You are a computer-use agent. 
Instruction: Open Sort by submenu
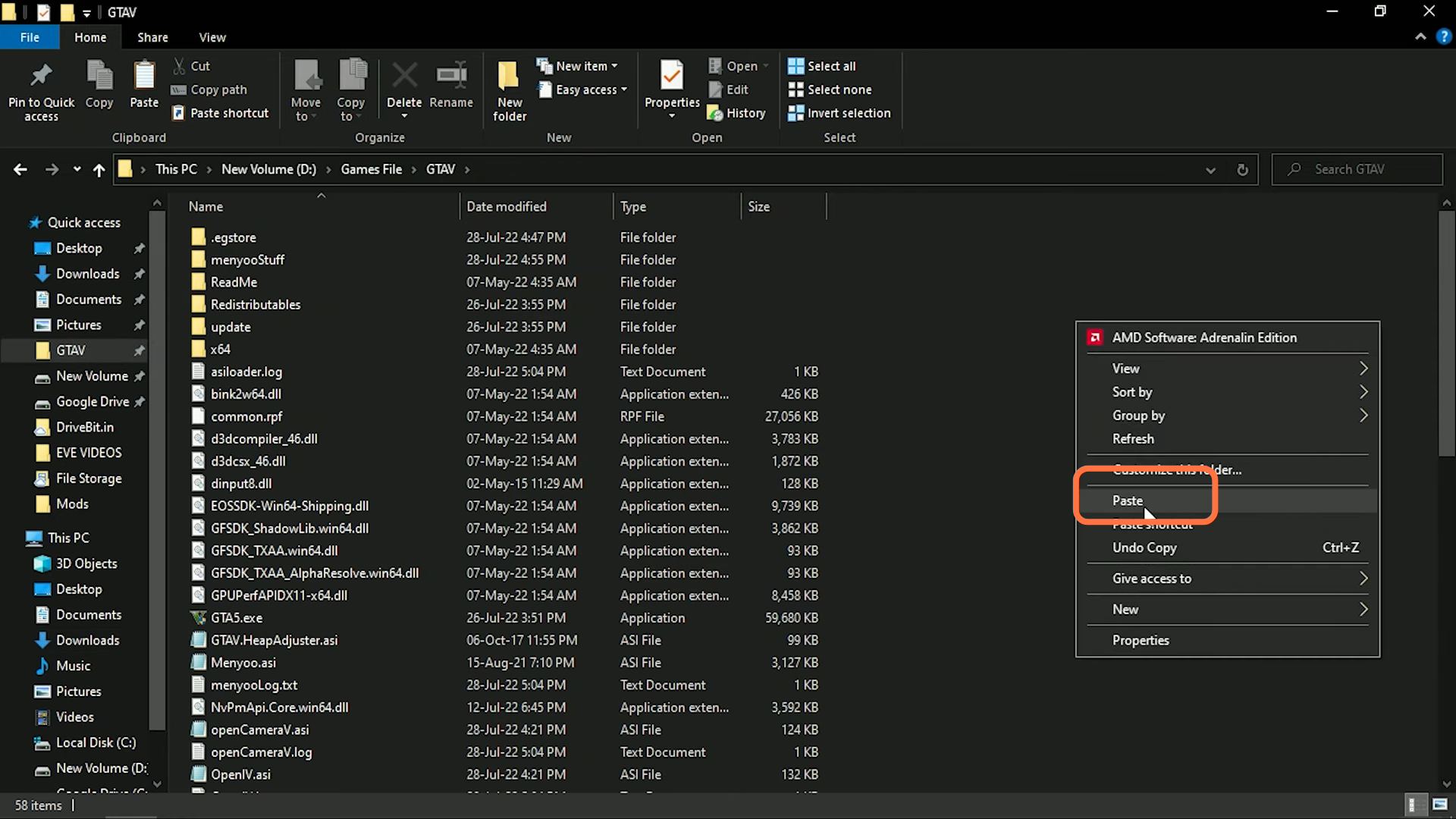[x=1228, y=392]
